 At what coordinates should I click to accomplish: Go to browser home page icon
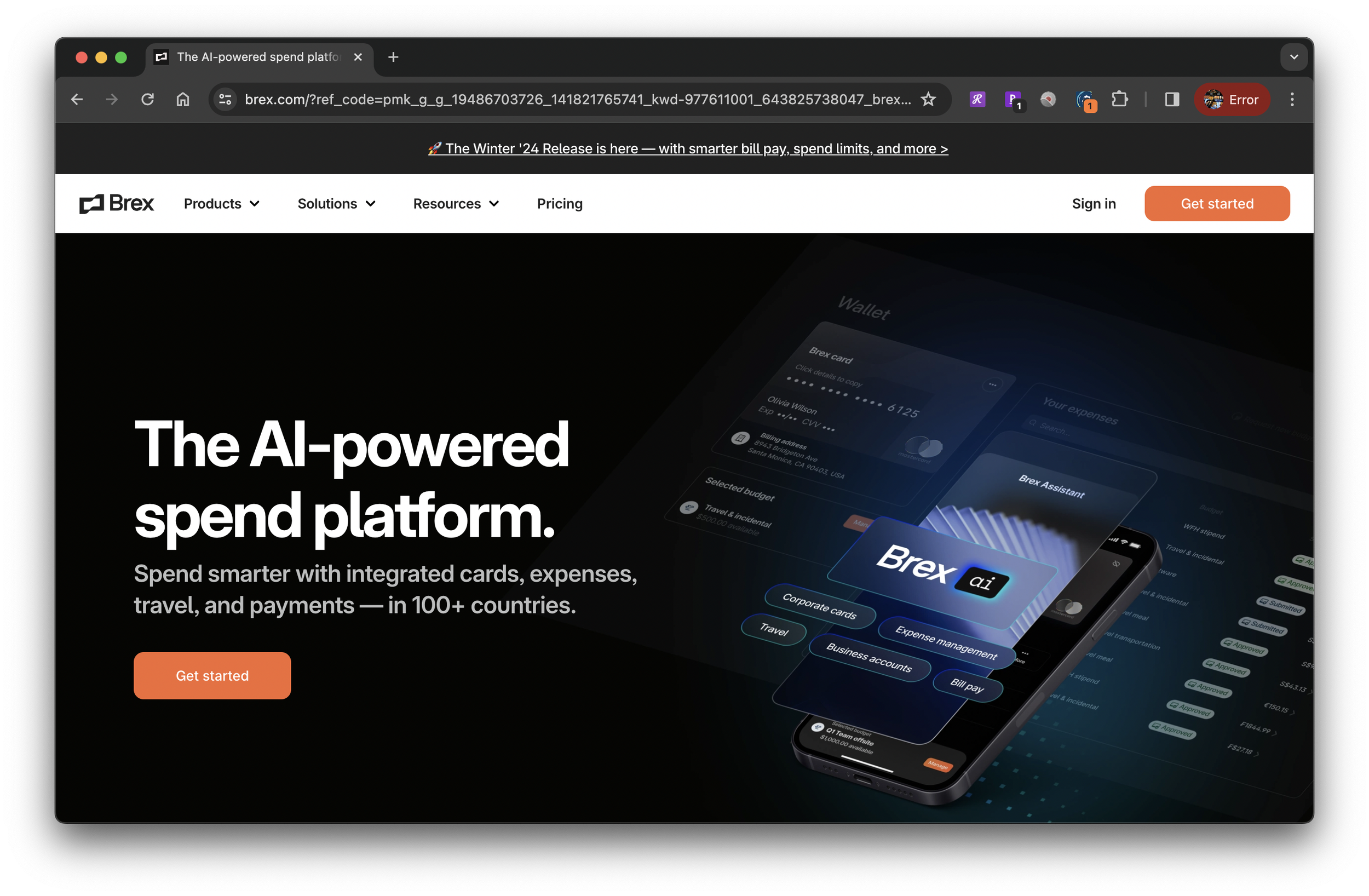[183, 100]
